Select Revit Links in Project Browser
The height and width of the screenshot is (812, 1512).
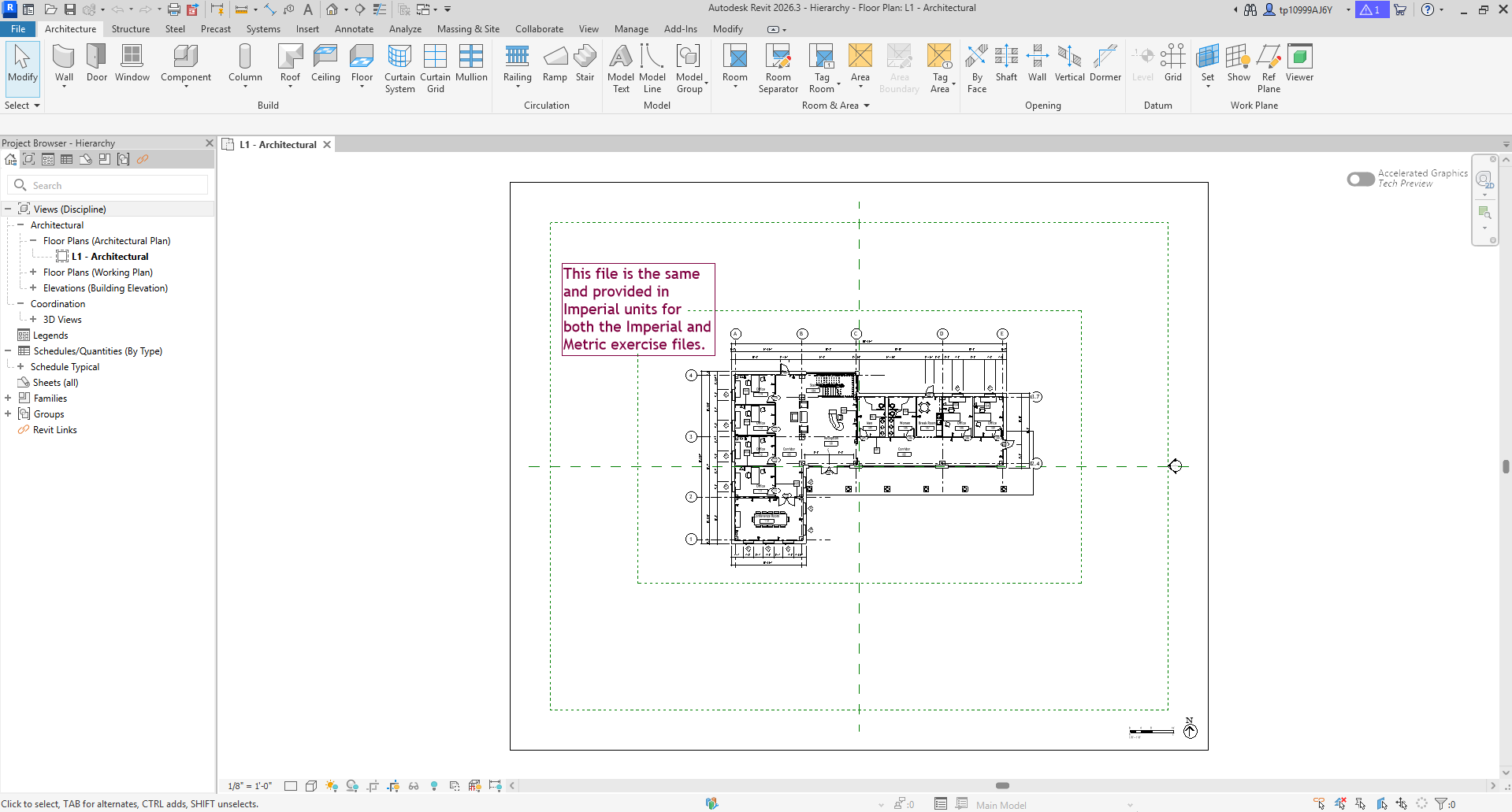click(54, 429)
